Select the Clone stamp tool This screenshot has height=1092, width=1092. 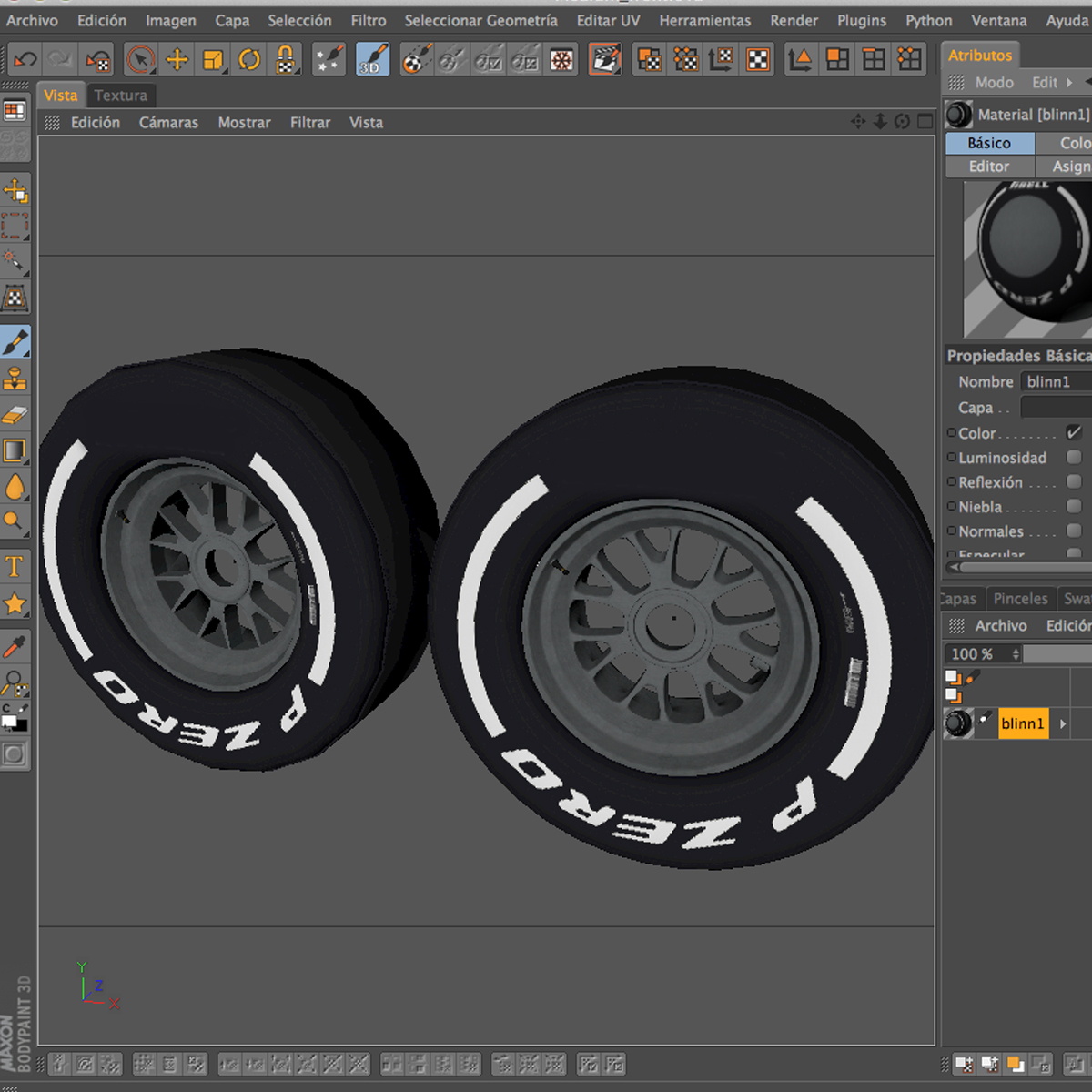[15, 379]
